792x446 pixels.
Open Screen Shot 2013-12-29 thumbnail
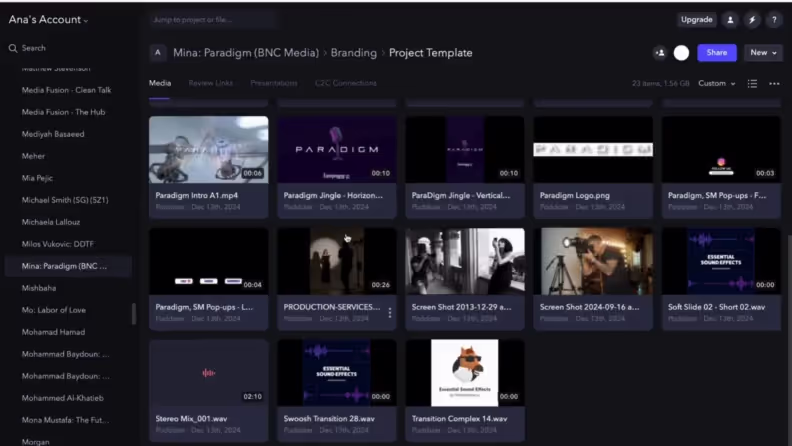pyautogui.click(x=465, y=261)
